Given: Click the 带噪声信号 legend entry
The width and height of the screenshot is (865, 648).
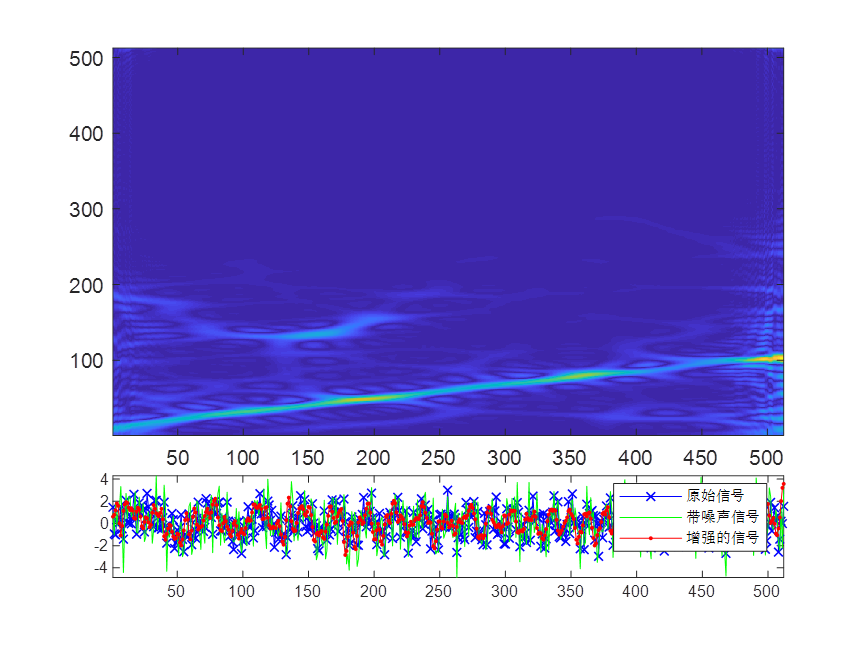Looking at the screenshot, I should (x=722, y=517).
